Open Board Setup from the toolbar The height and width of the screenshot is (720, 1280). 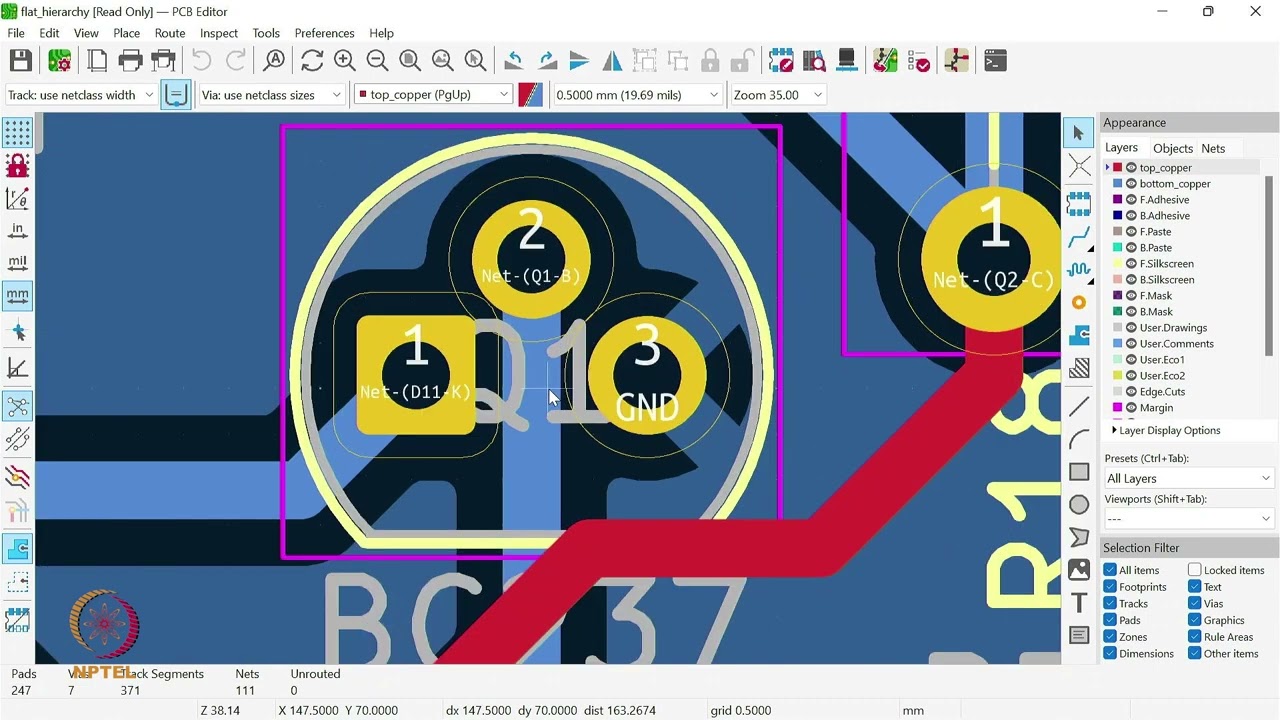point(59,61)
